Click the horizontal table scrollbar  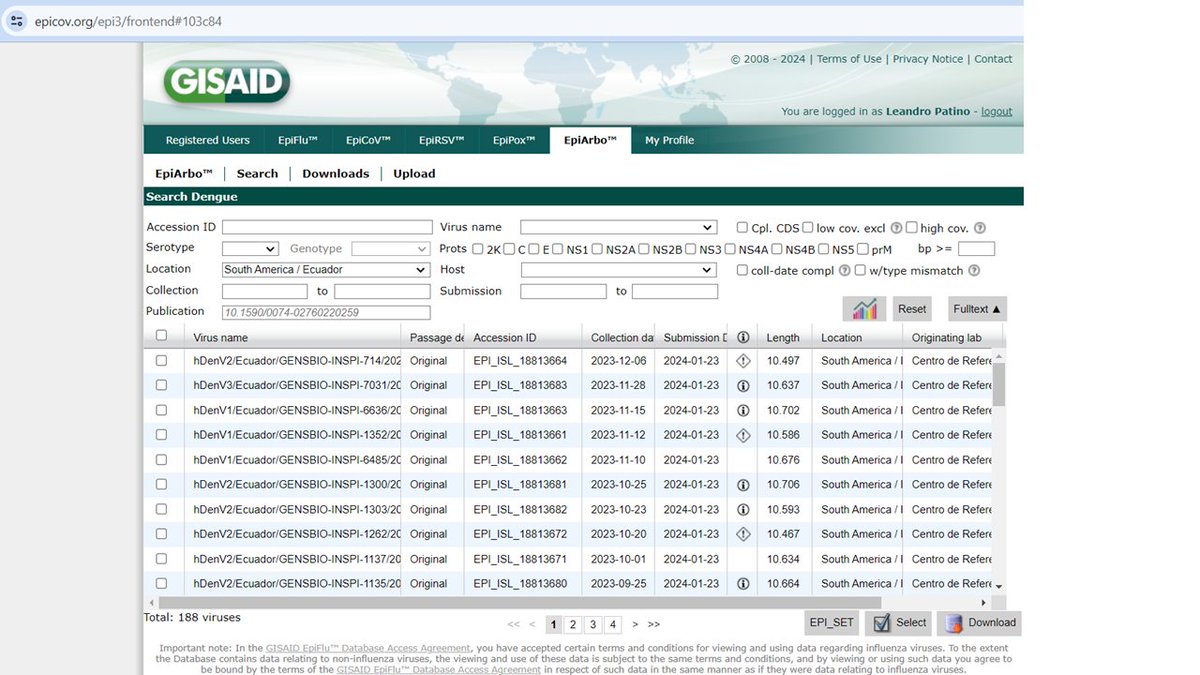[x=518, y=603]
